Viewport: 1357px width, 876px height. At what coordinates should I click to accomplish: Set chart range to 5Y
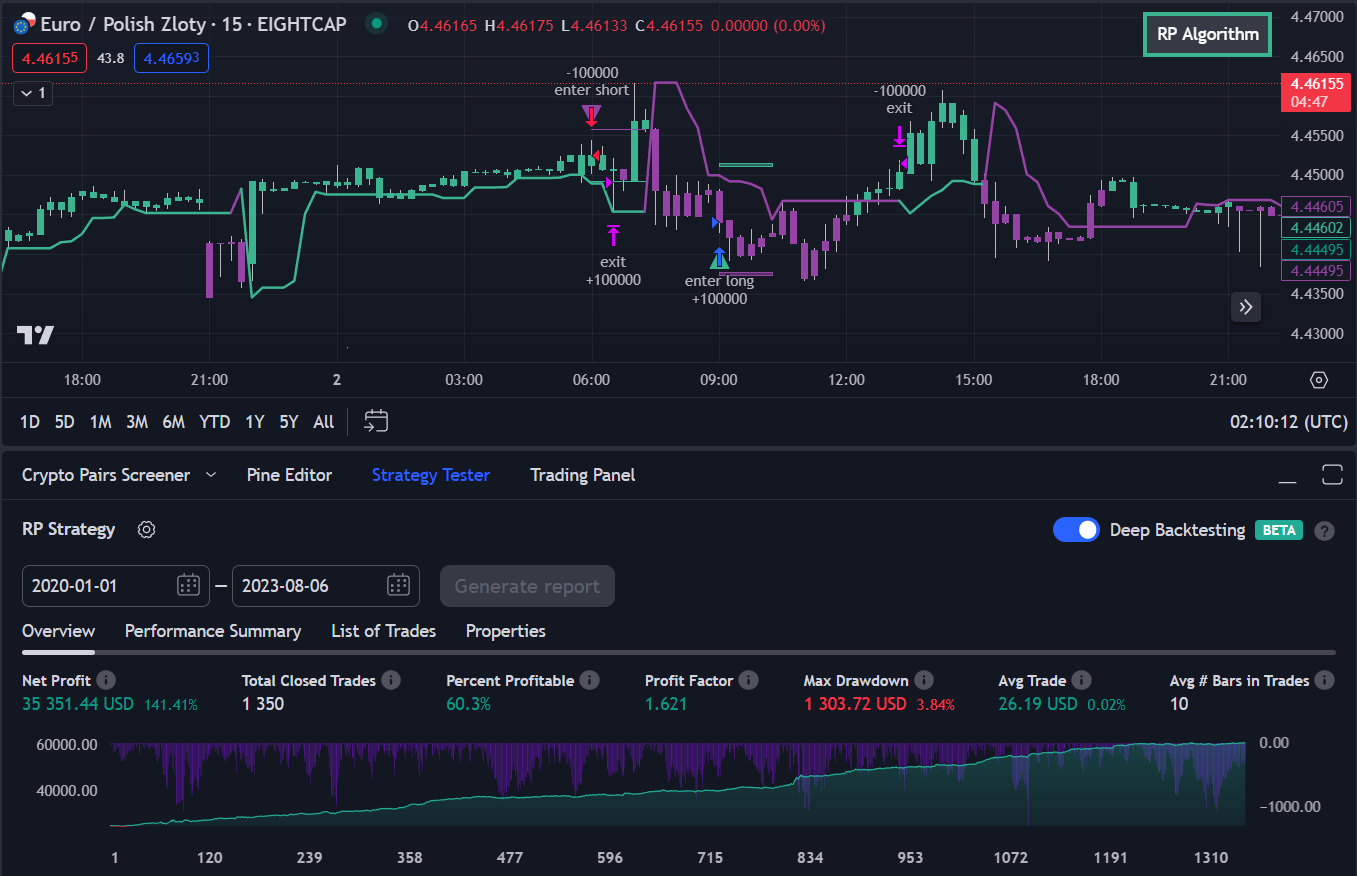click(289, 422)
